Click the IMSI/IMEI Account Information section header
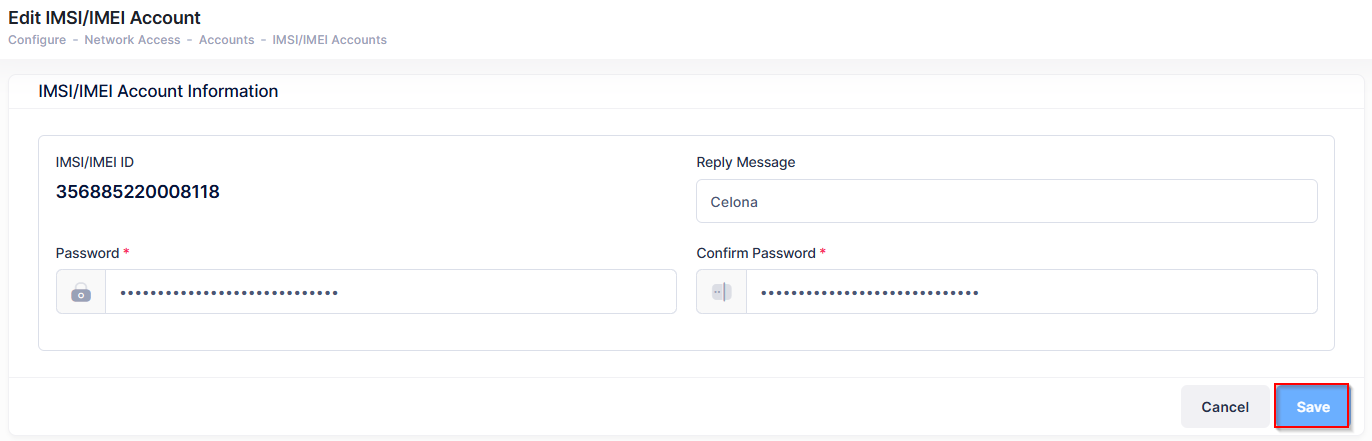 point(158,91)
